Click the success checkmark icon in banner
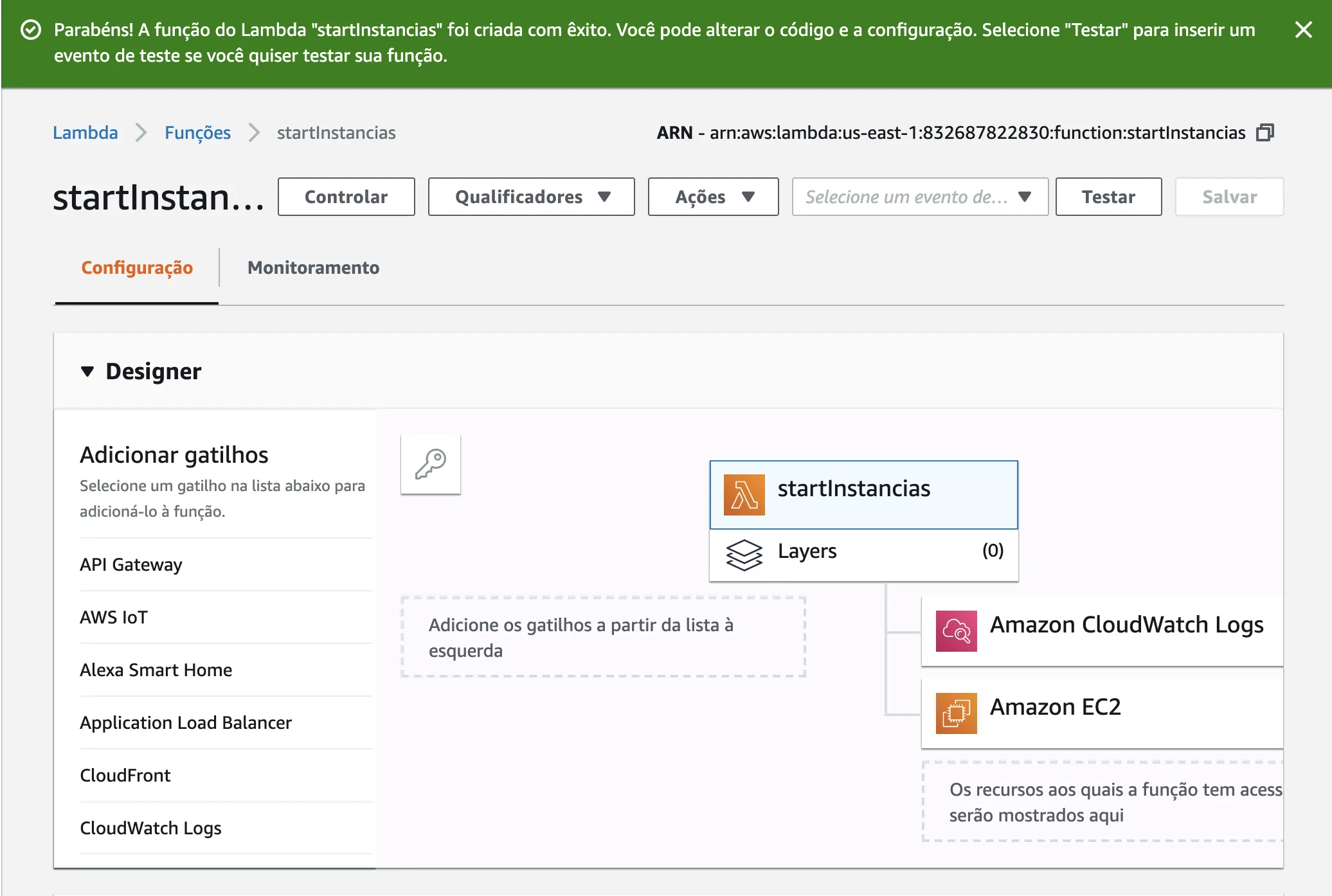Image resolution: width=1332 pixels, height=896 pixels. 31,30
